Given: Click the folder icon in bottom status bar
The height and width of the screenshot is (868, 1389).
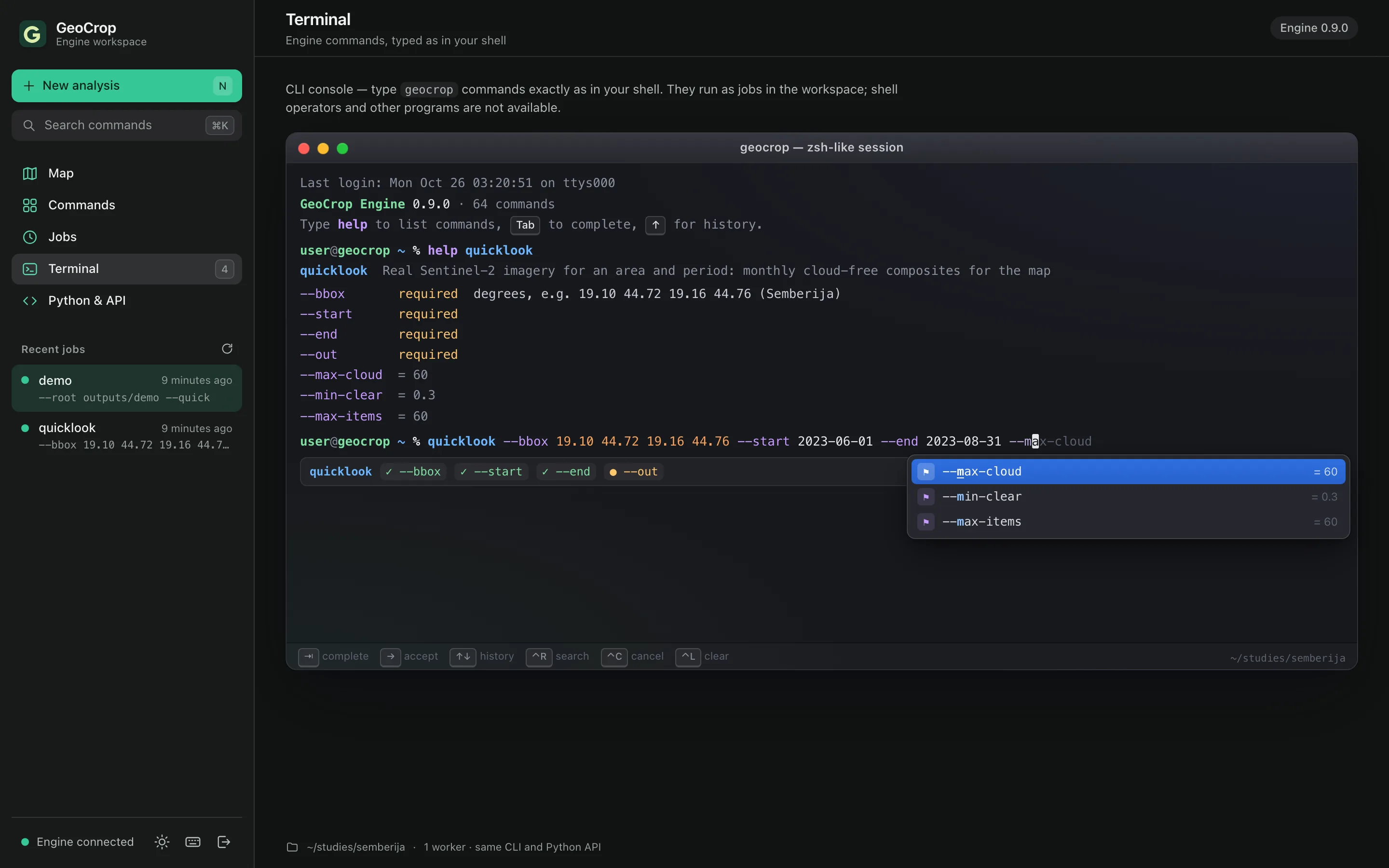Looking at the screenshot, I should coord(292,847).
